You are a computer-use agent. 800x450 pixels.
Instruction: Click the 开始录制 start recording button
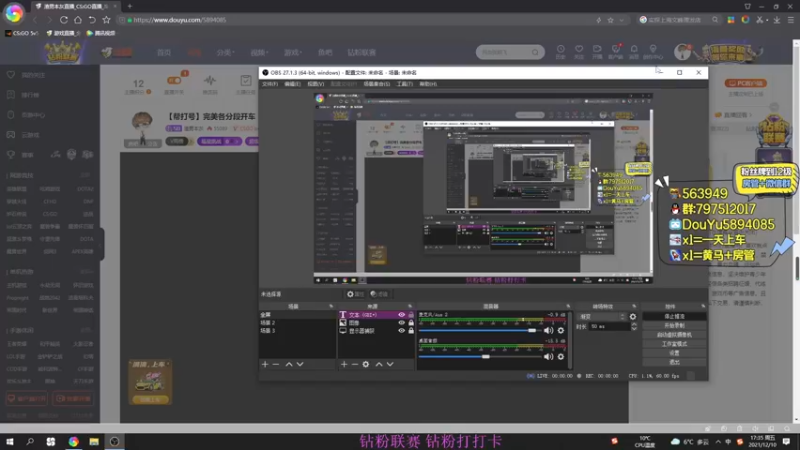674,326
